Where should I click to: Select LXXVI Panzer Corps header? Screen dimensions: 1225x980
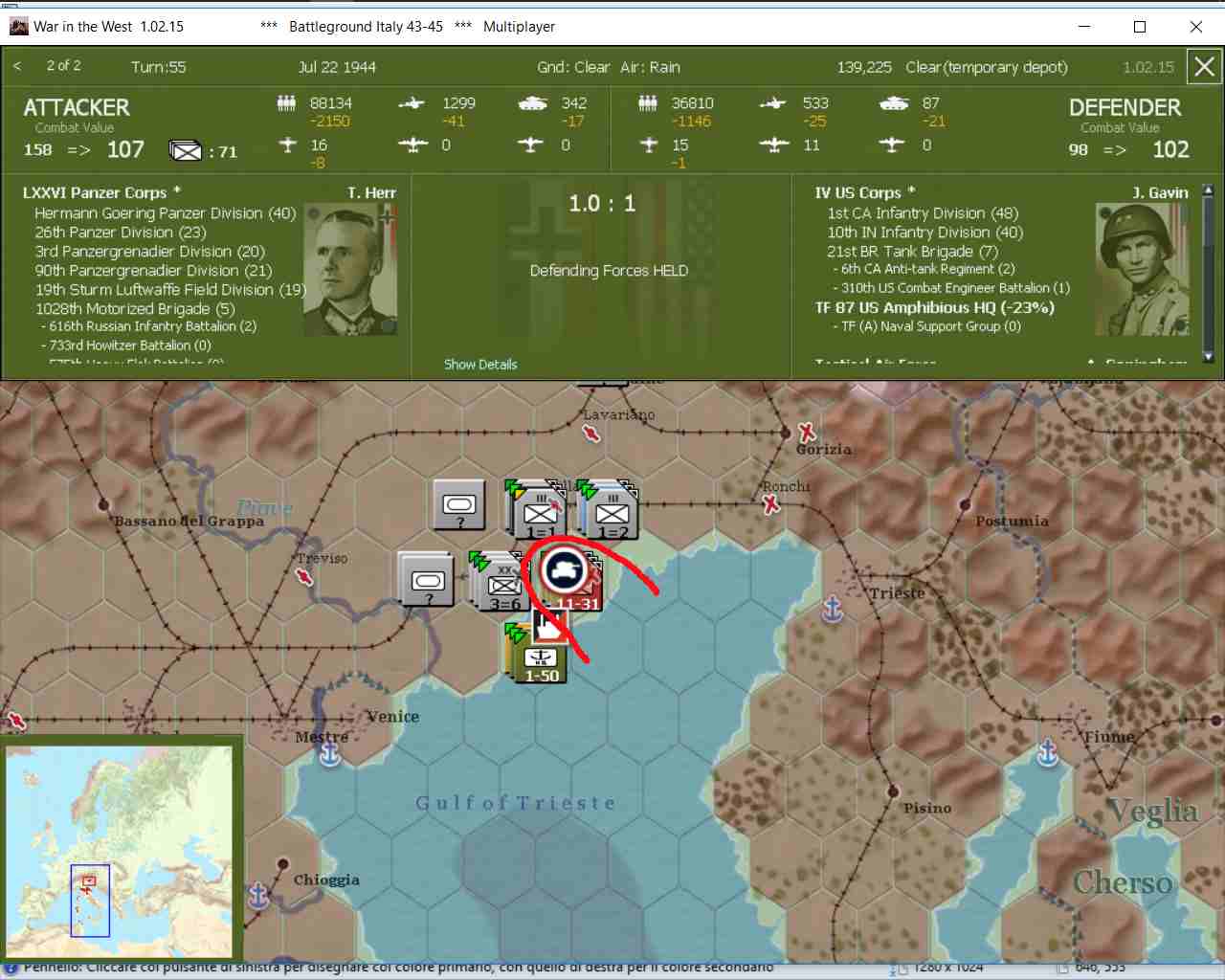pos(101,193)
